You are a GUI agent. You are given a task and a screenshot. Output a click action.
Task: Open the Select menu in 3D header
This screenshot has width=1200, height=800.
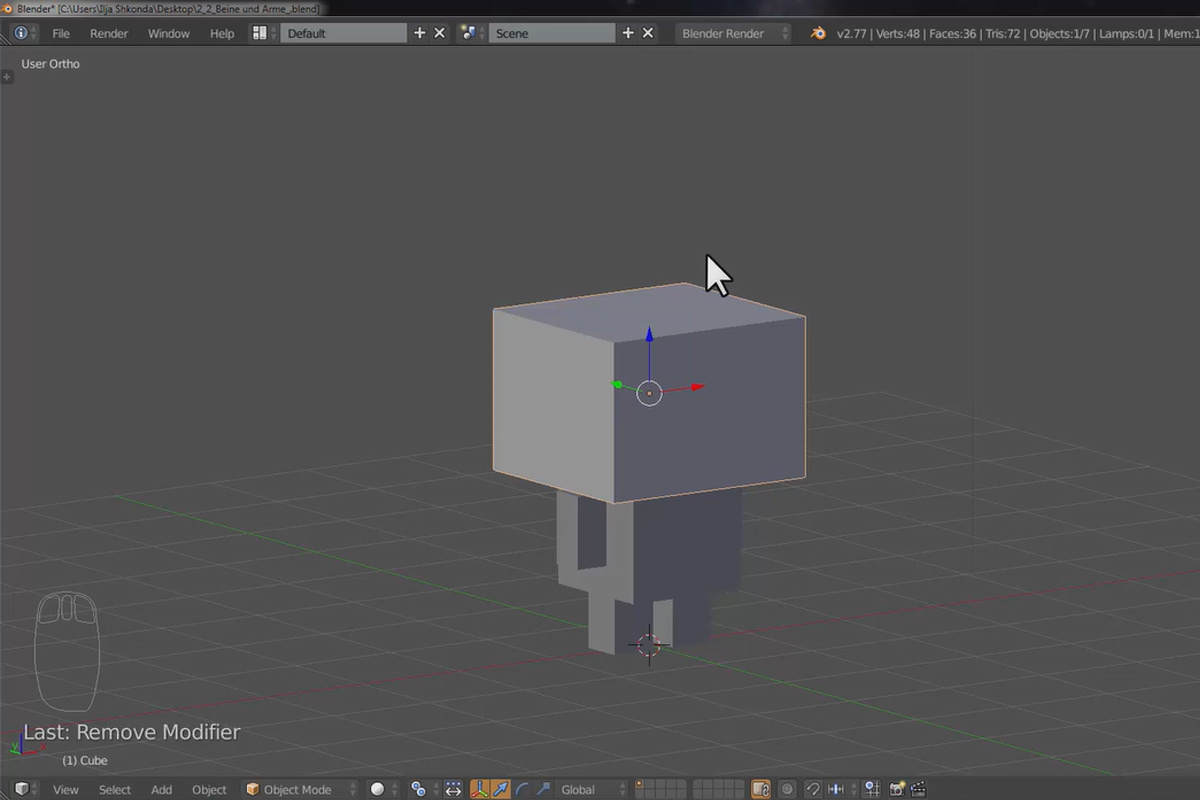point(115,789)
